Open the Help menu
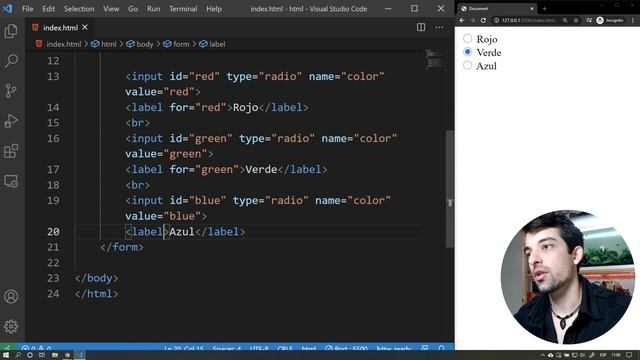 214,9
